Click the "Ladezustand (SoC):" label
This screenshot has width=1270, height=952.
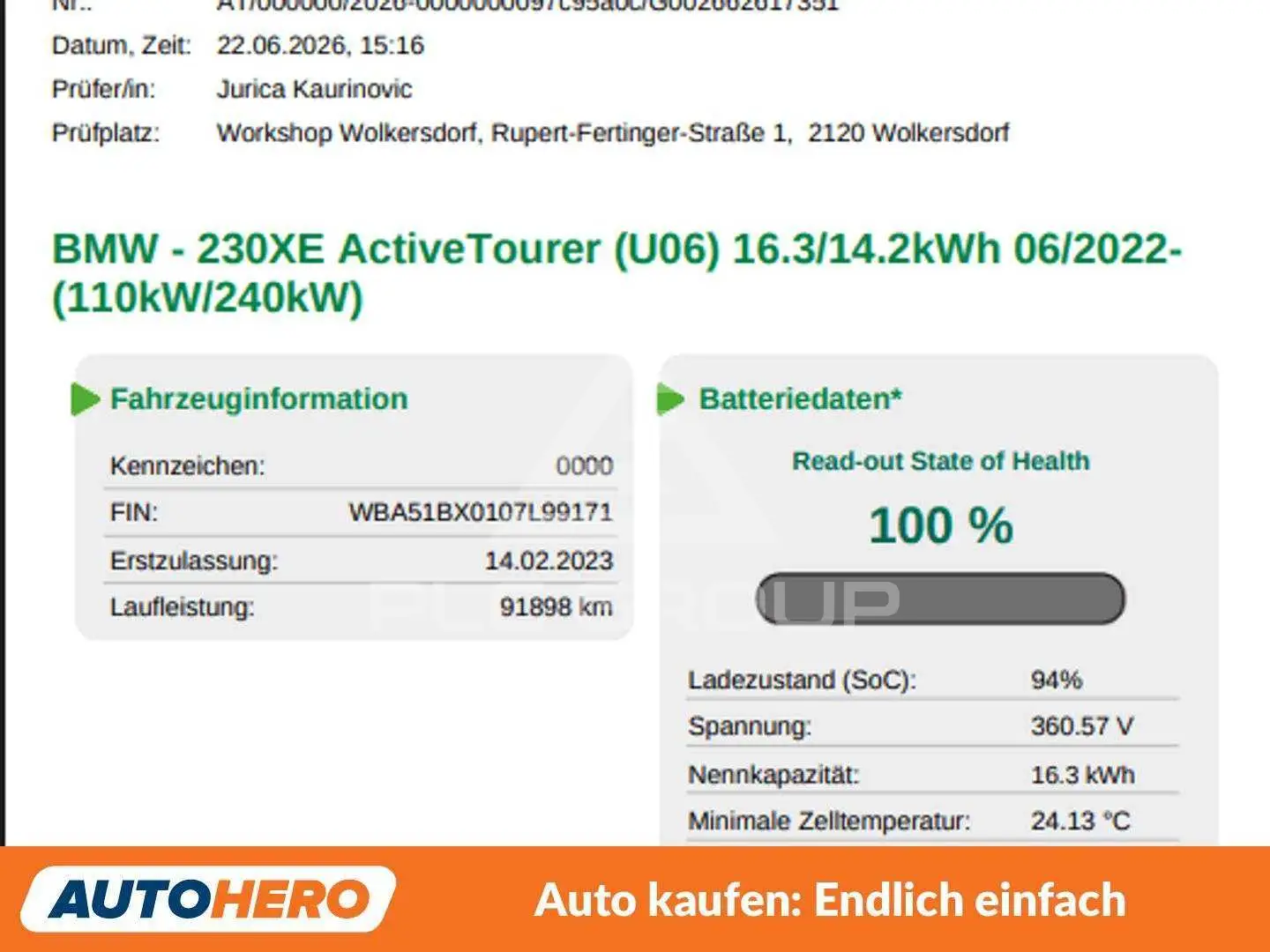tap(802, 680)
